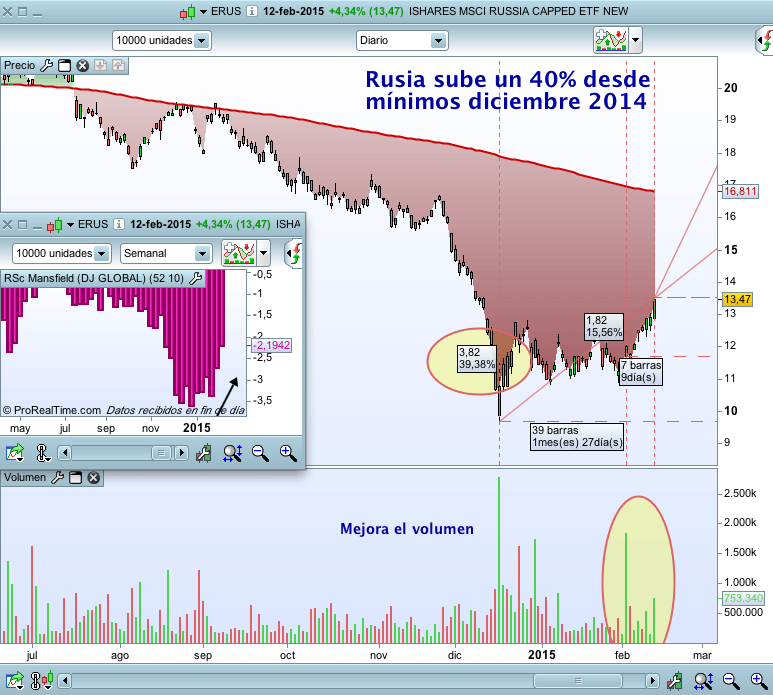
Task: Open the Diario timeframe dropdown
Action: [437, 41]
